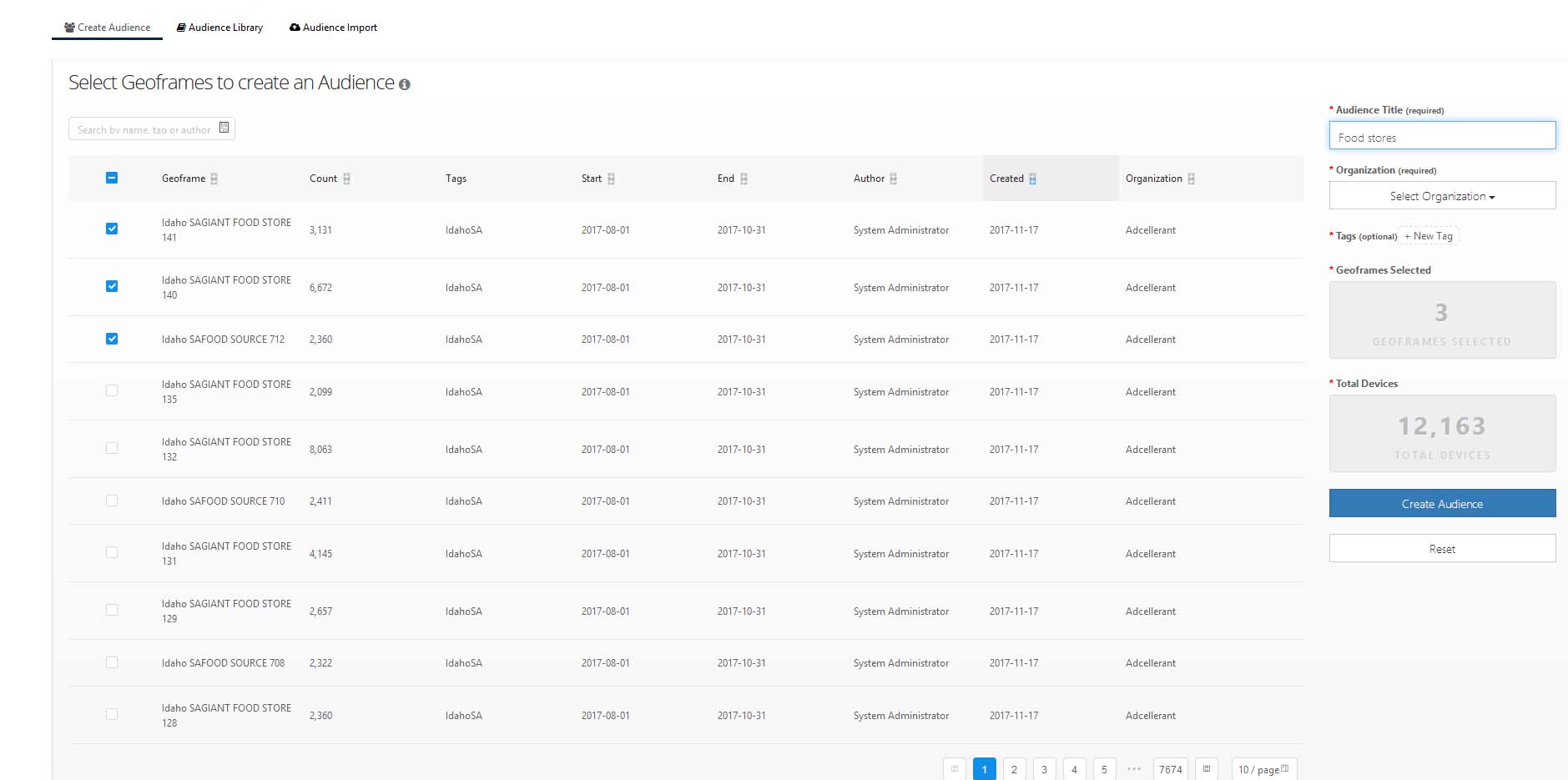Screen dimensions: 1568x780
Task: Click the Reset button
Action: coord(1442,549)
